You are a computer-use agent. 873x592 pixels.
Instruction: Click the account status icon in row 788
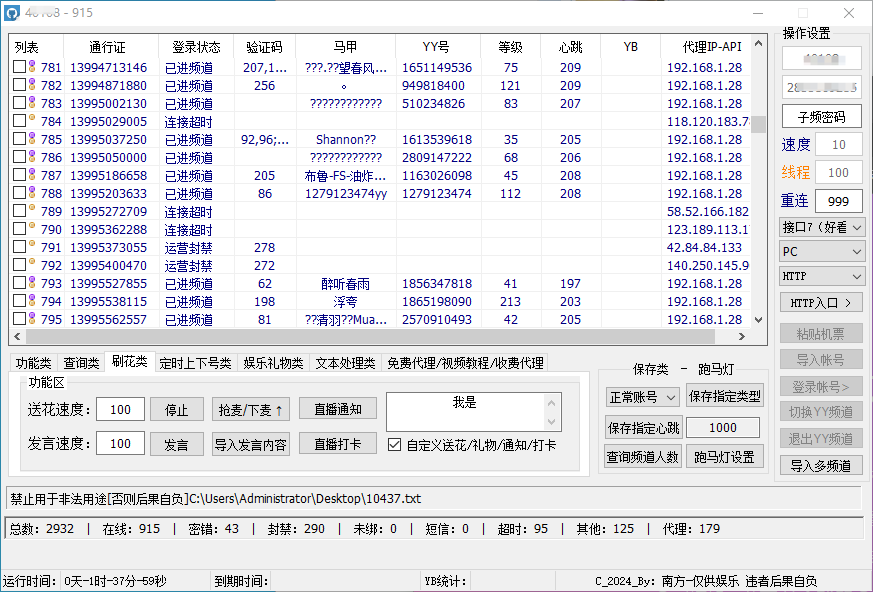[32, 193]
